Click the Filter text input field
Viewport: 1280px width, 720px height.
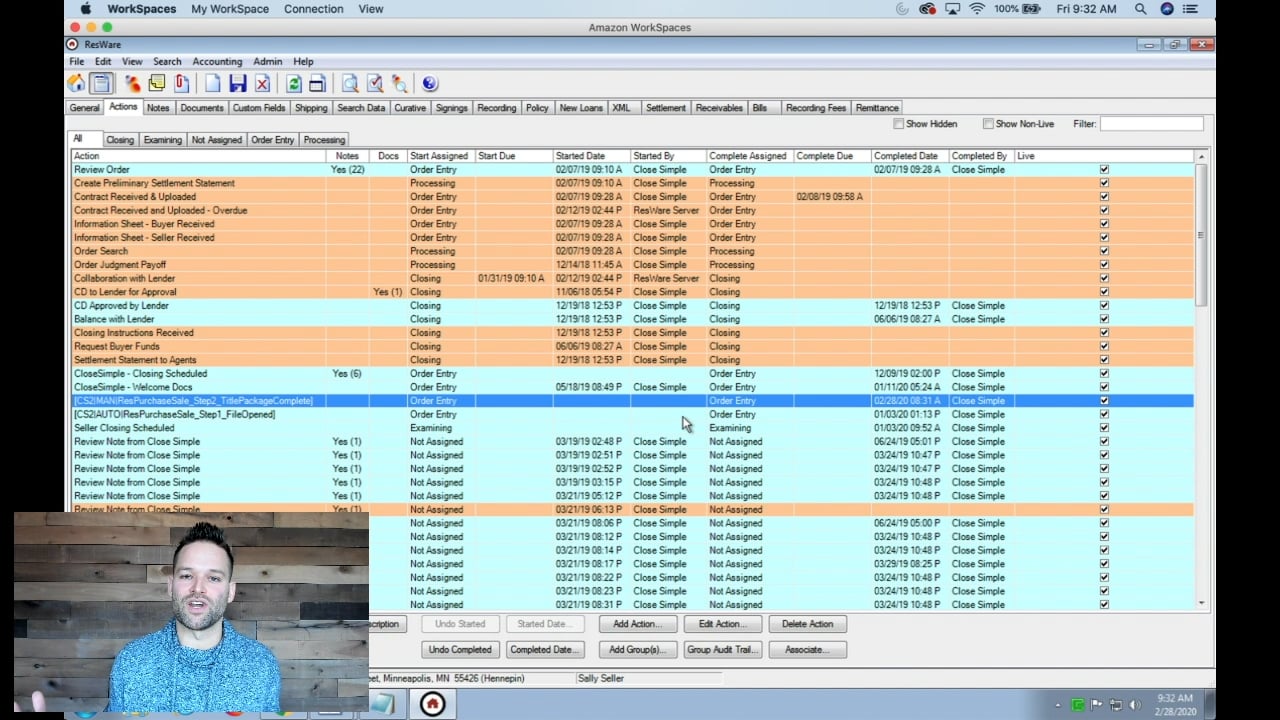point(1152,124)
